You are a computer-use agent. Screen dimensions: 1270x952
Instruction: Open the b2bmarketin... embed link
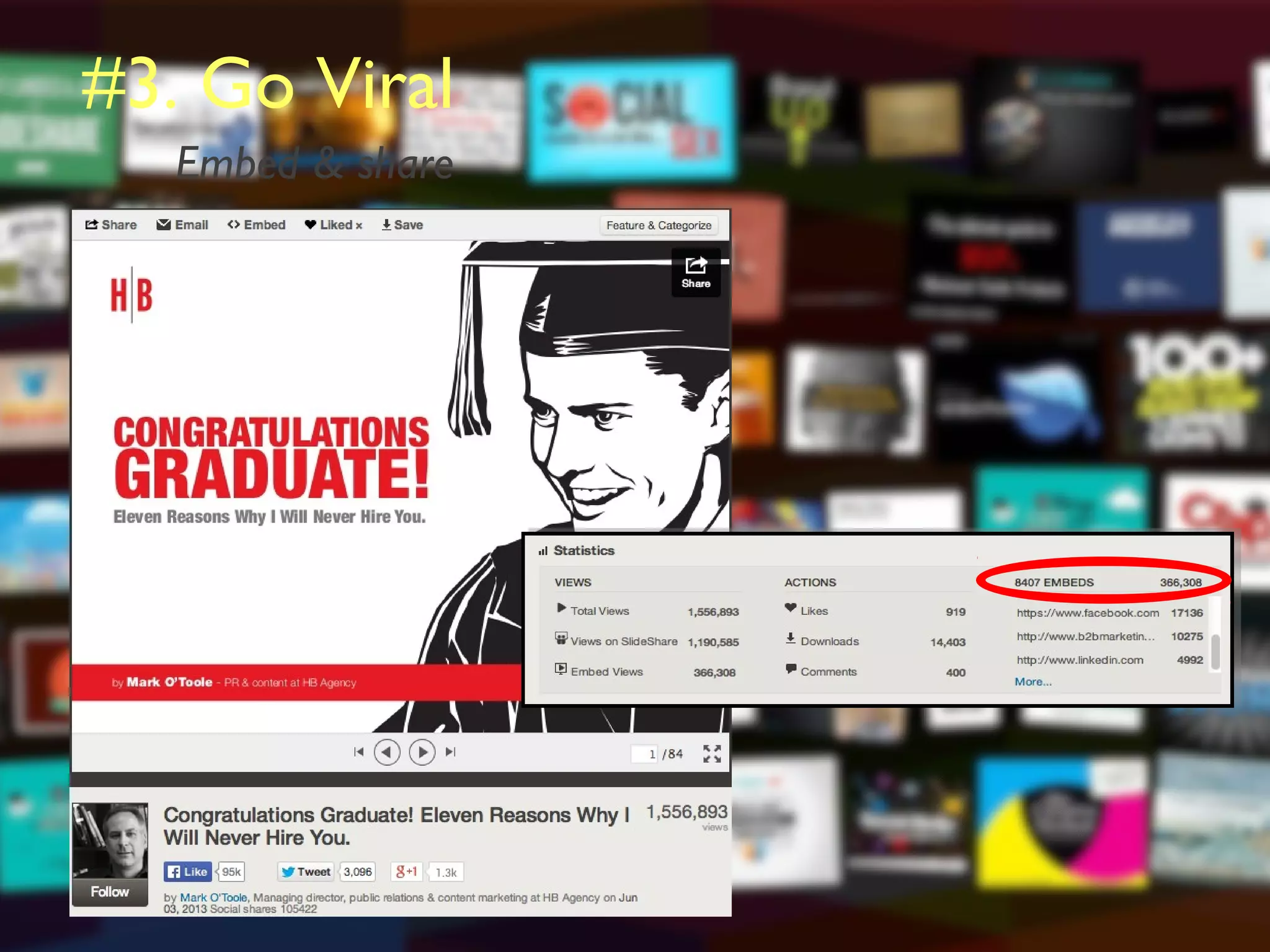point(1085,637)
